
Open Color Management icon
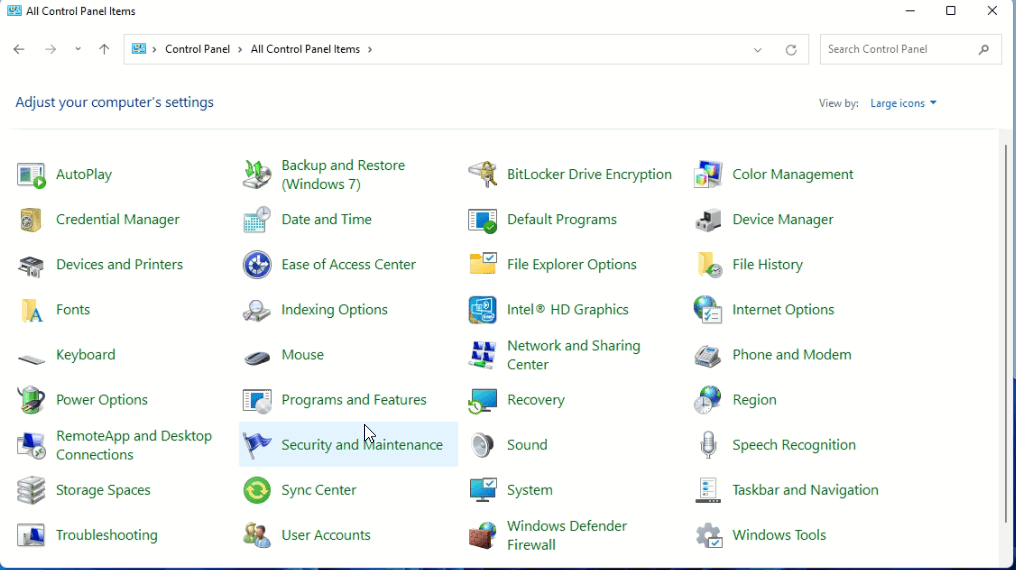[708, 175]
